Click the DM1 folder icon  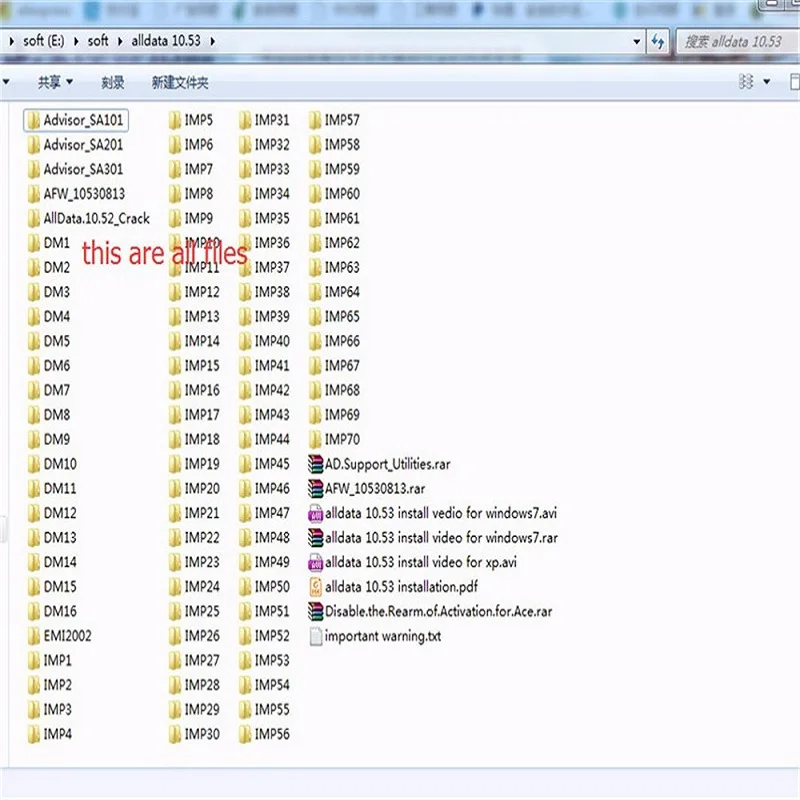[x=34, y=243]
